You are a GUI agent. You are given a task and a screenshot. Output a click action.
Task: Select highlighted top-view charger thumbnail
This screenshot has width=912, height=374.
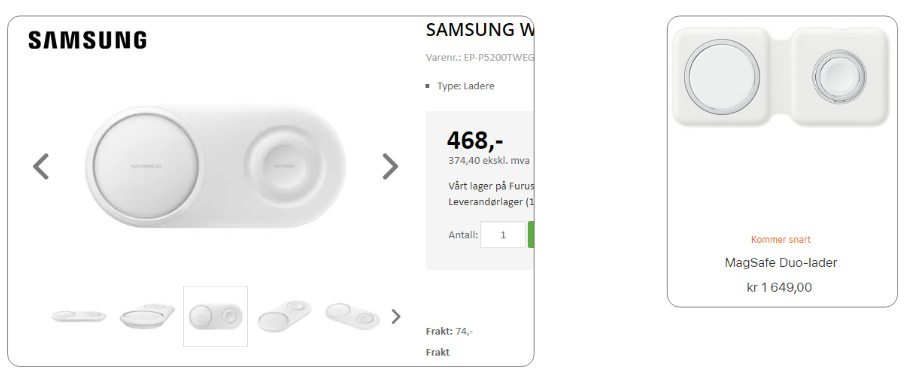215,316
